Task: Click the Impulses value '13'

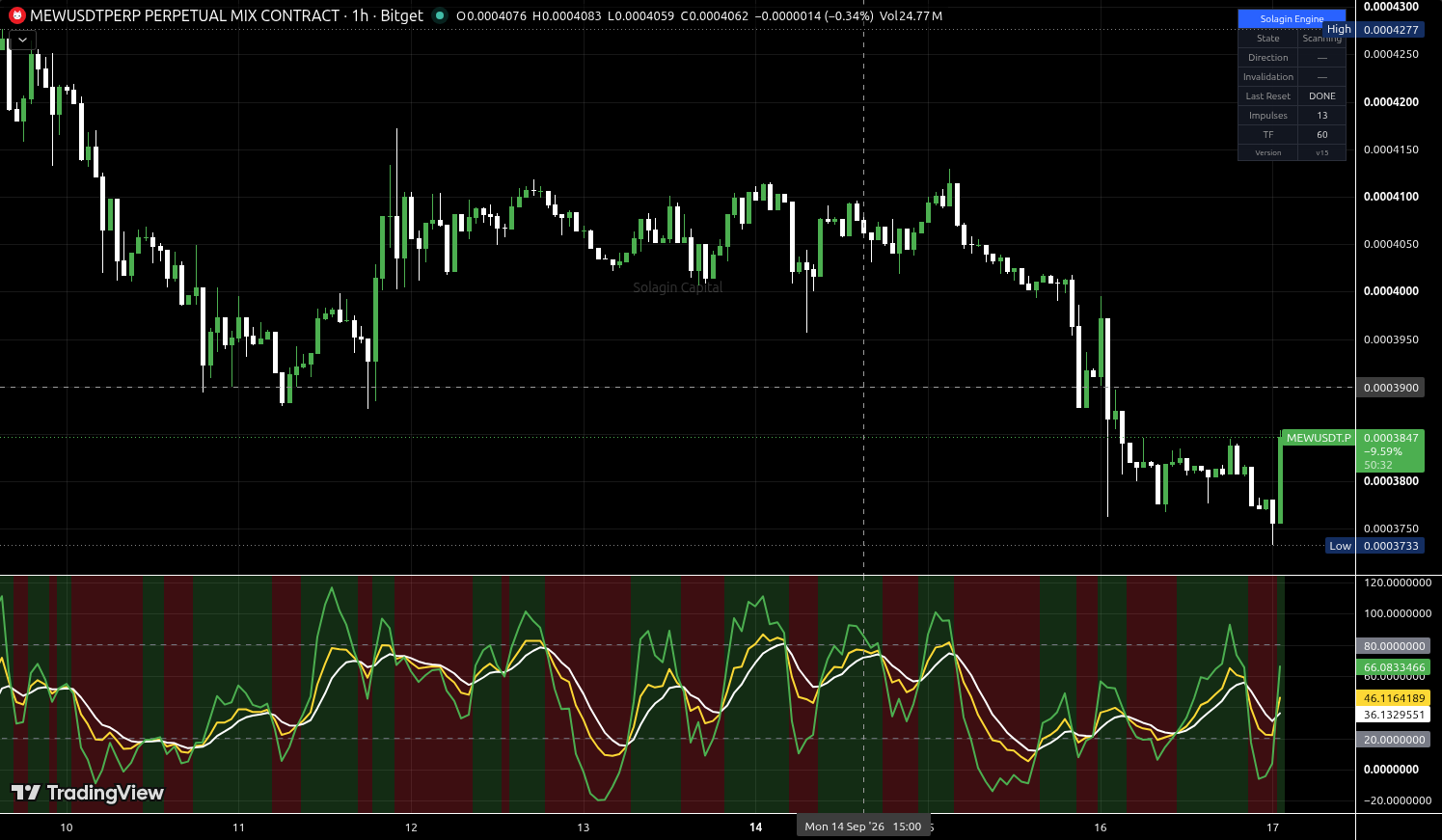Action: [x=1322, y=116]
